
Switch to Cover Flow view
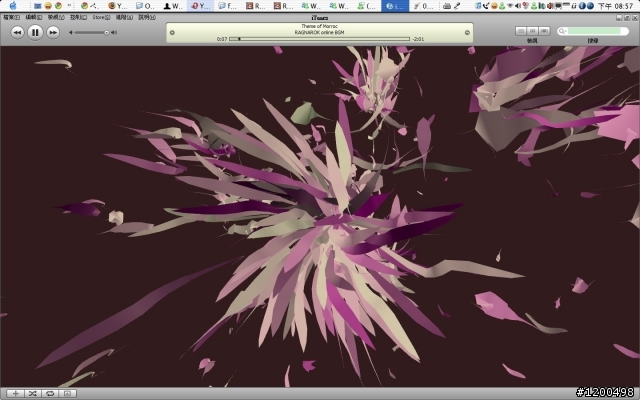[544, 31]
